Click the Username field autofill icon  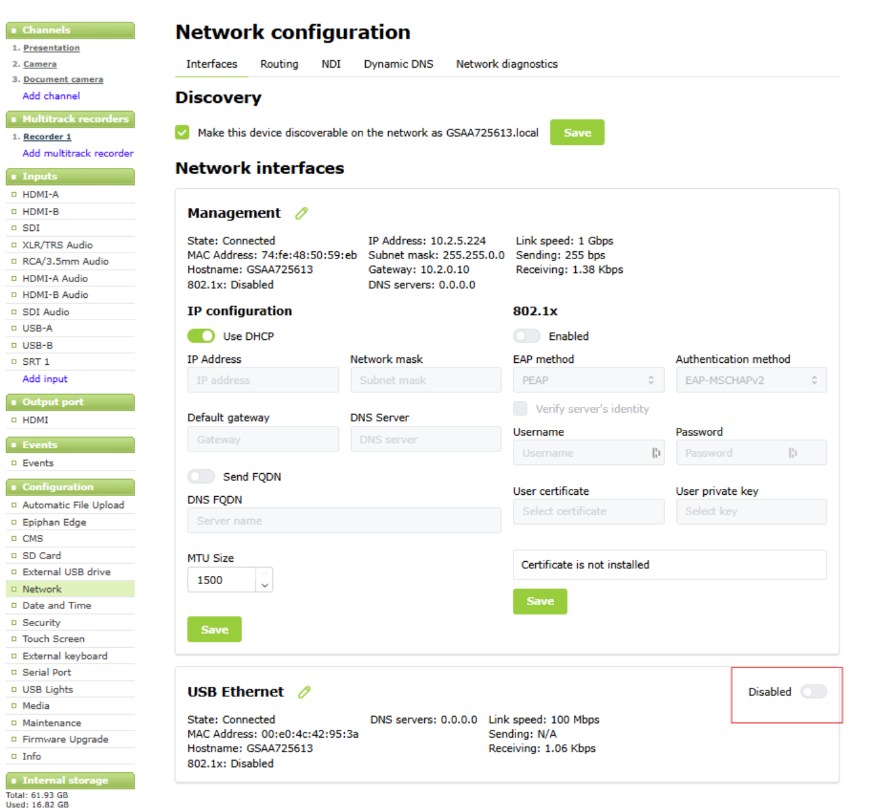pos(656,453)
